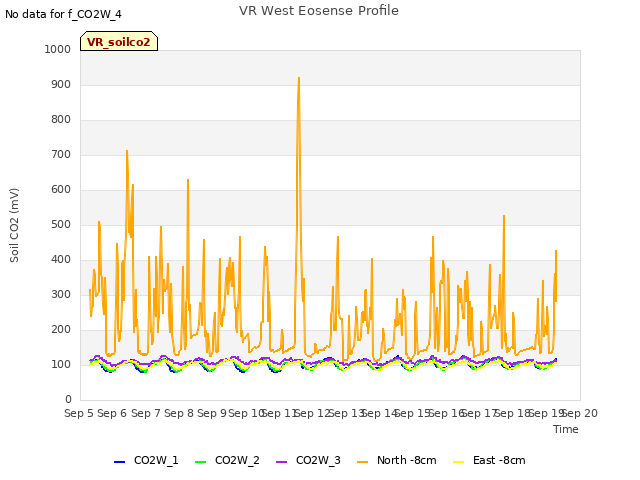Click the Sep 9 x-axis tick label
The width and height of the screenshot is (640, 480).
point(212,413)
